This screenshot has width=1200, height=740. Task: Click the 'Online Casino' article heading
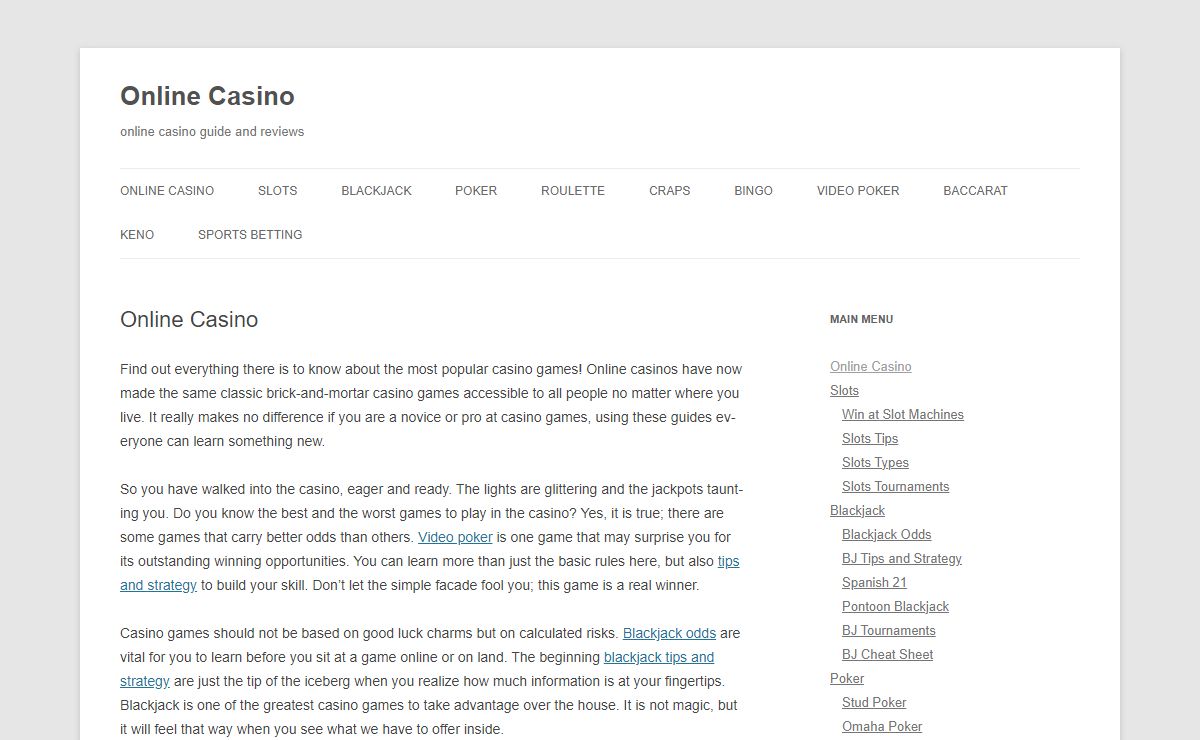coord(189,320)
